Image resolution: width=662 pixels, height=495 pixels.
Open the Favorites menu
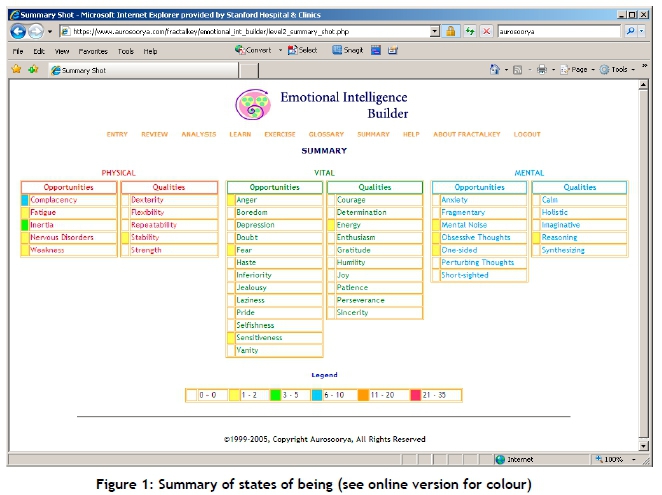pos(93,51)
